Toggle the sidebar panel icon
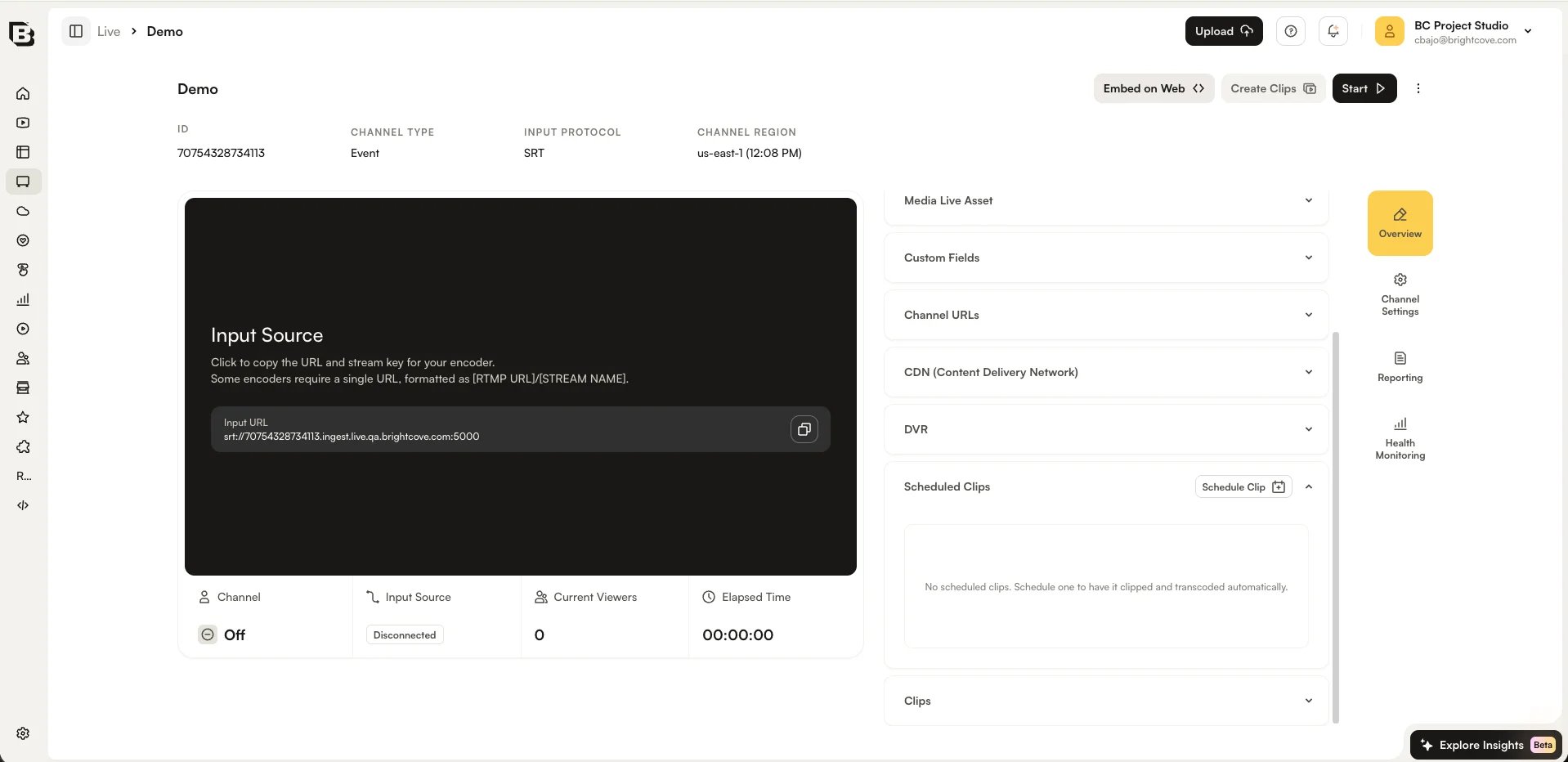The width and height of the screenshot is (1568, 762). 76,31
